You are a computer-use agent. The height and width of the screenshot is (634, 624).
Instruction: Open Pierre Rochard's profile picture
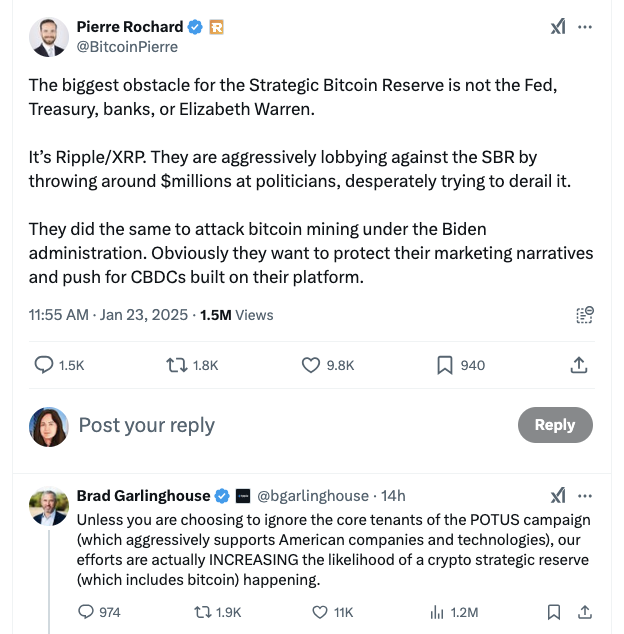point(49,37)
